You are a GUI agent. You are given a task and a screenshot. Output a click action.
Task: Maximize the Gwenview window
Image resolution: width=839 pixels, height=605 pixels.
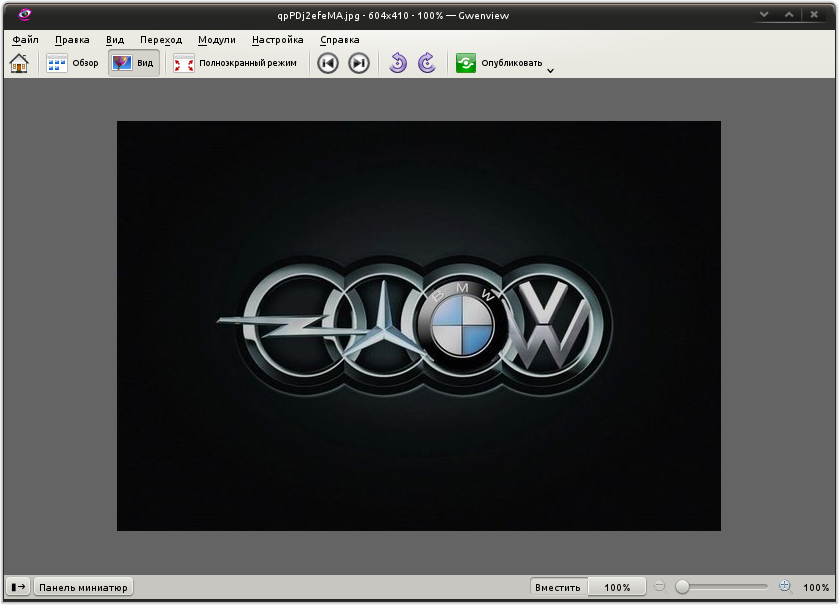pos(789,14)
